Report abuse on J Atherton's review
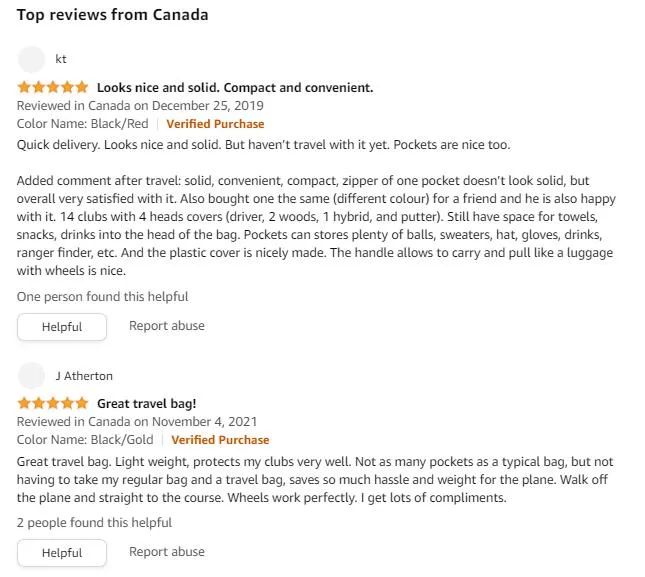 [x=167, y=552]
